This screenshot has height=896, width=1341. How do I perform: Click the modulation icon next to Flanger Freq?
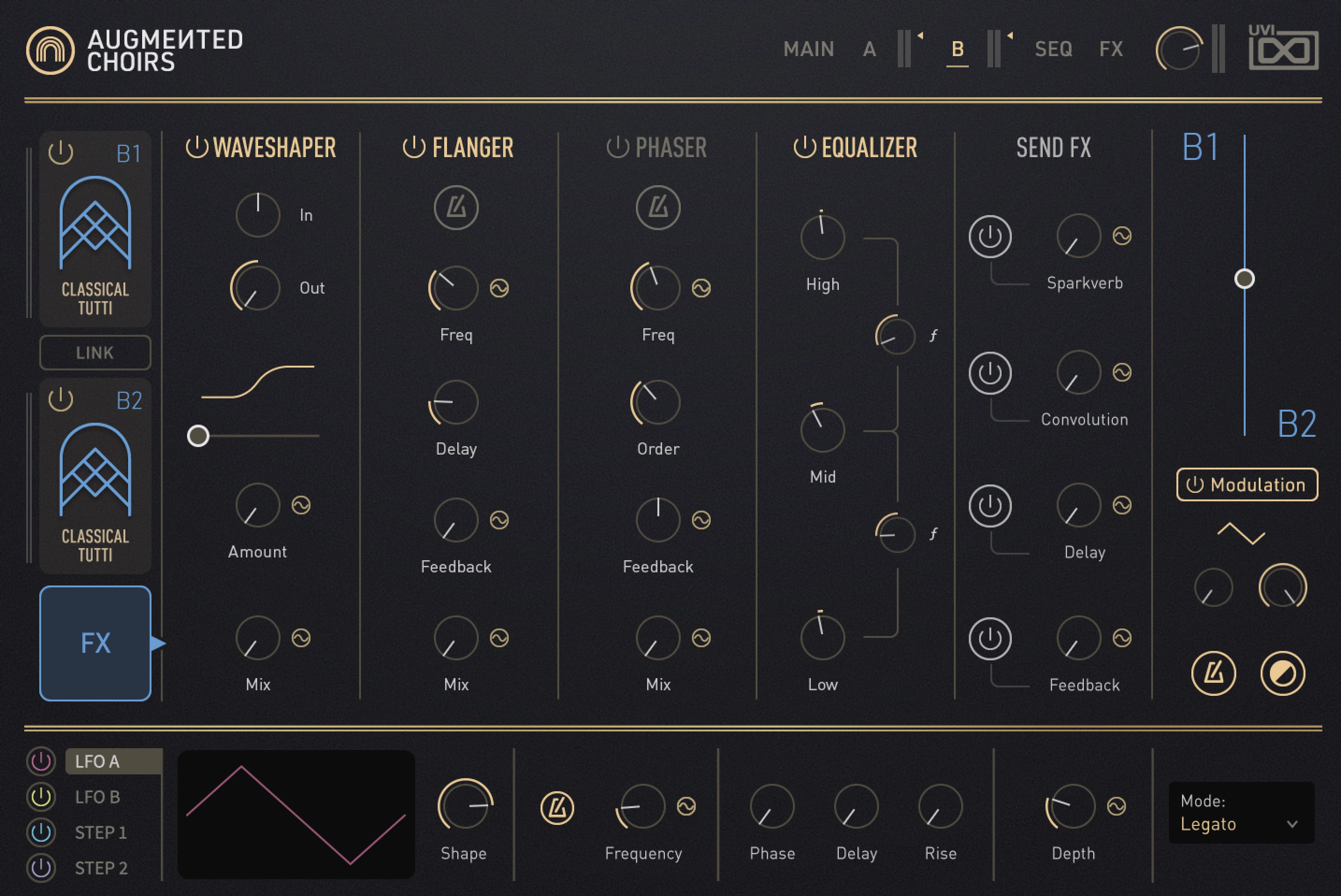(499, 288)
